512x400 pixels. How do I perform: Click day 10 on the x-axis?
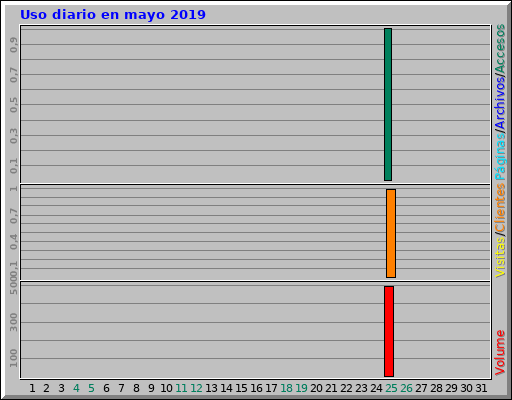[x=166, y=388]
